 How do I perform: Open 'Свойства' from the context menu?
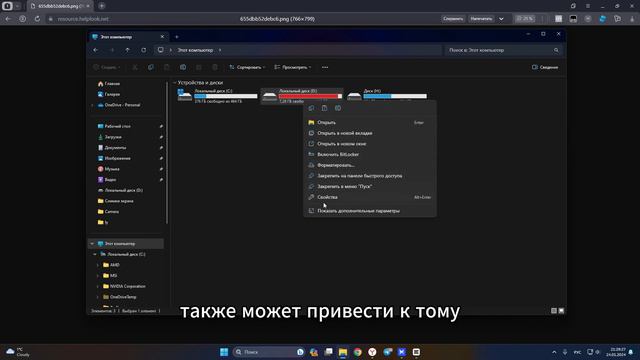tap(370, 197)
